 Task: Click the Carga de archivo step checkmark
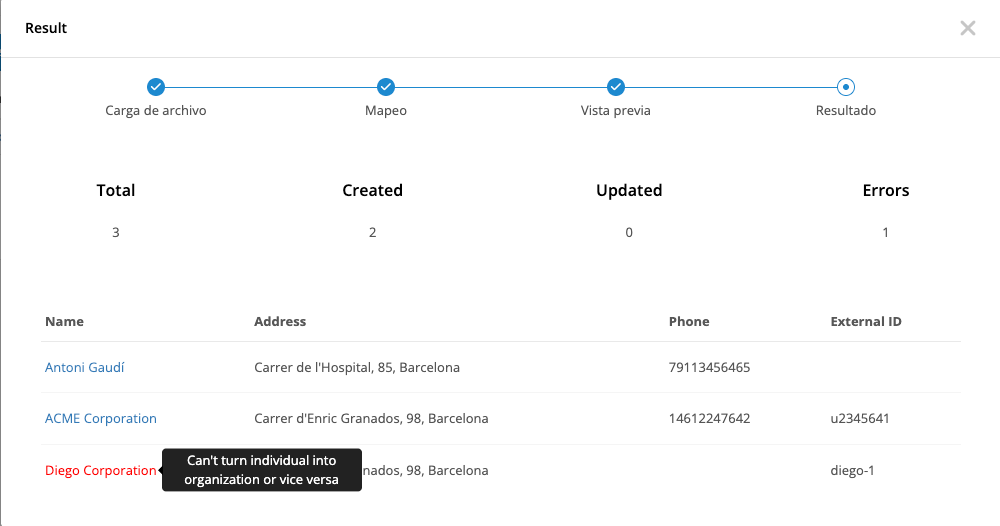pyautogui.click(x=156, y=87)
